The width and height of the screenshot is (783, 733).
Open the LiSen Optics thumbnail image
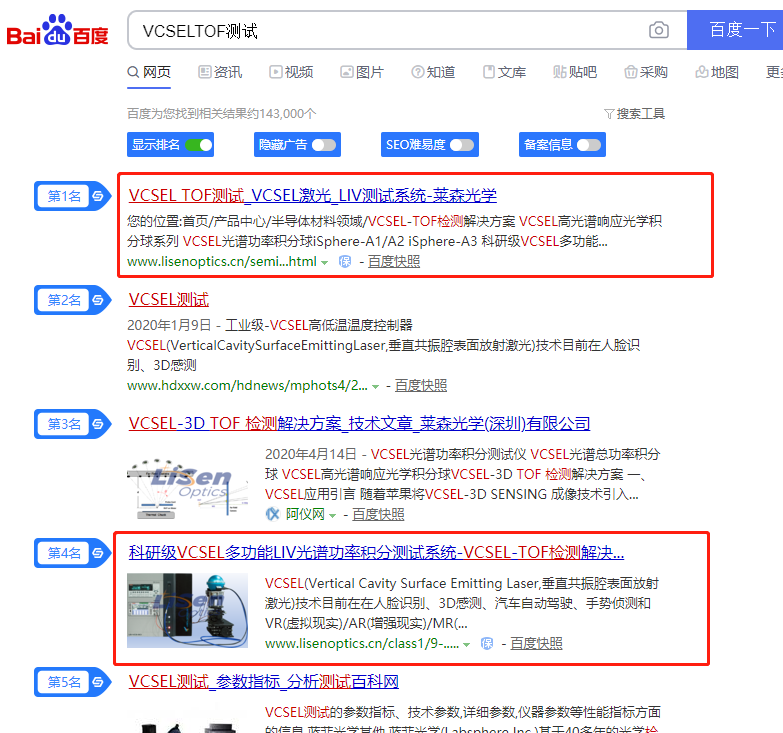(187, 489)
